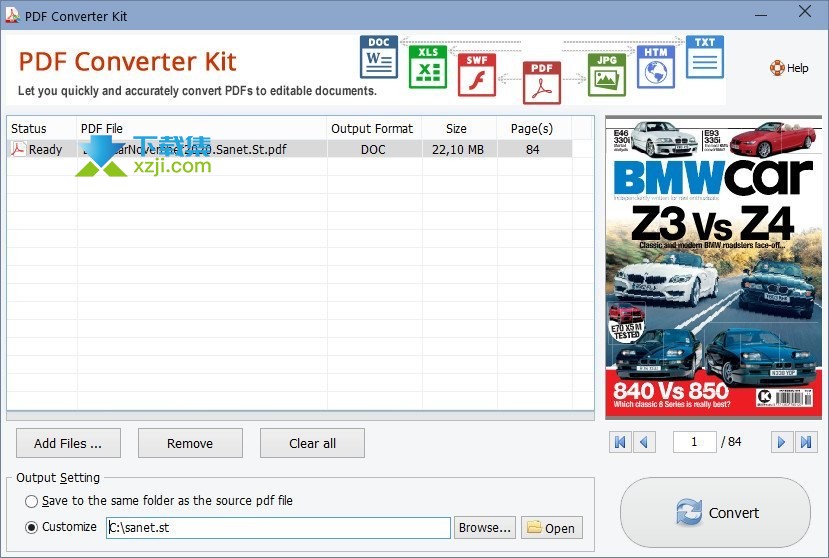Choose Save to same folder as source
Viewport: 829px width, 558px height.
point(31,501)
